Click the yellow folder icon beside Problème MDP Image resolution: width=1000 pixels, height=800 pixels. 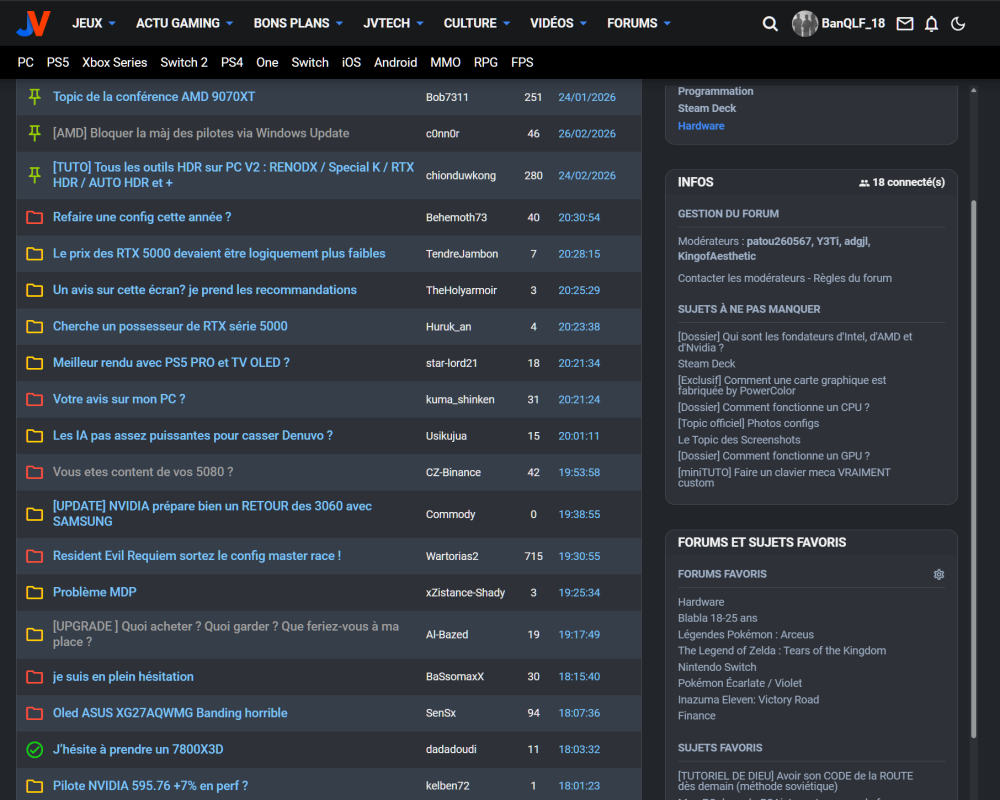coord(35,593)
